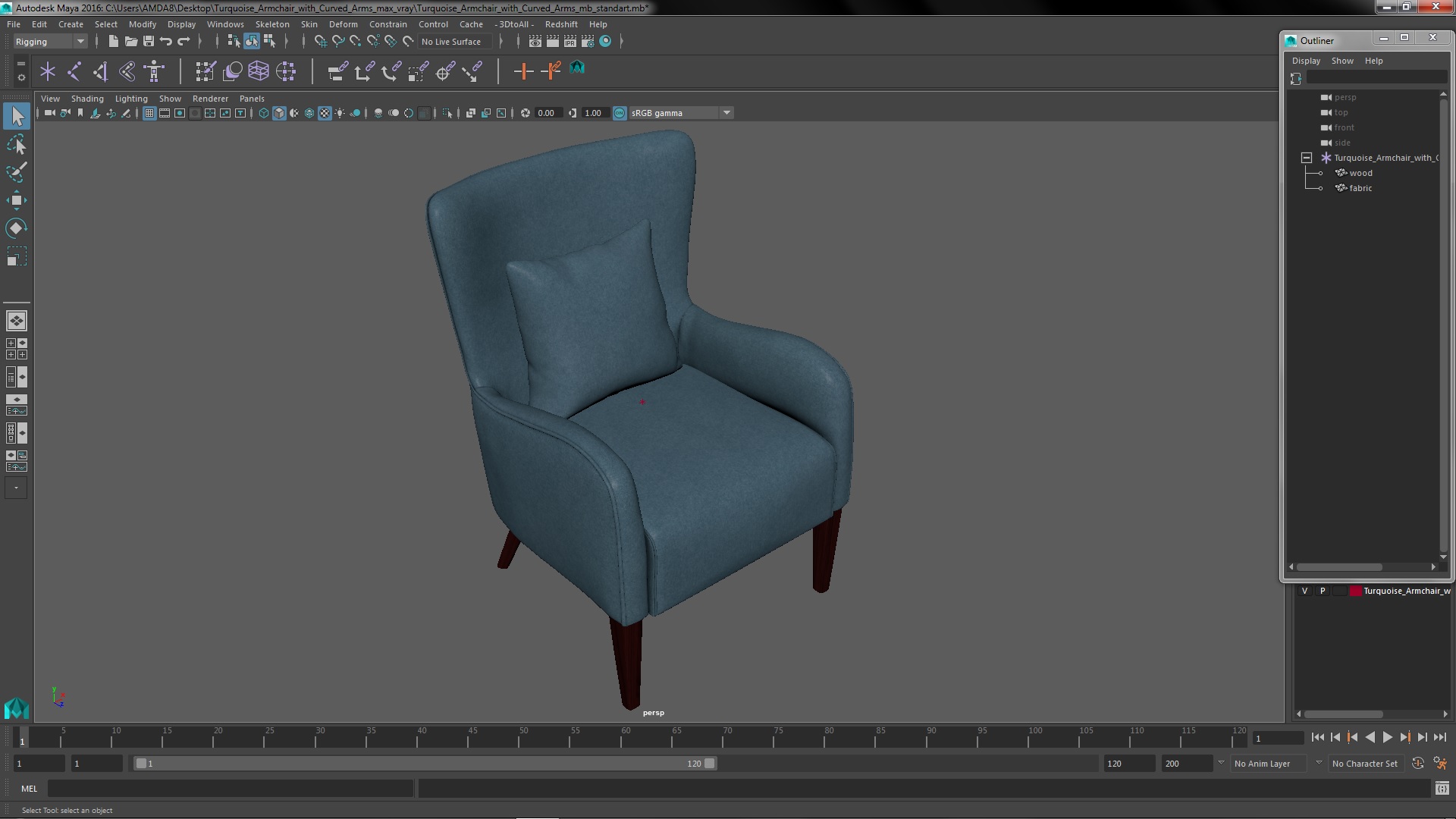Open Render Settings window

click(x=588, y=42)
